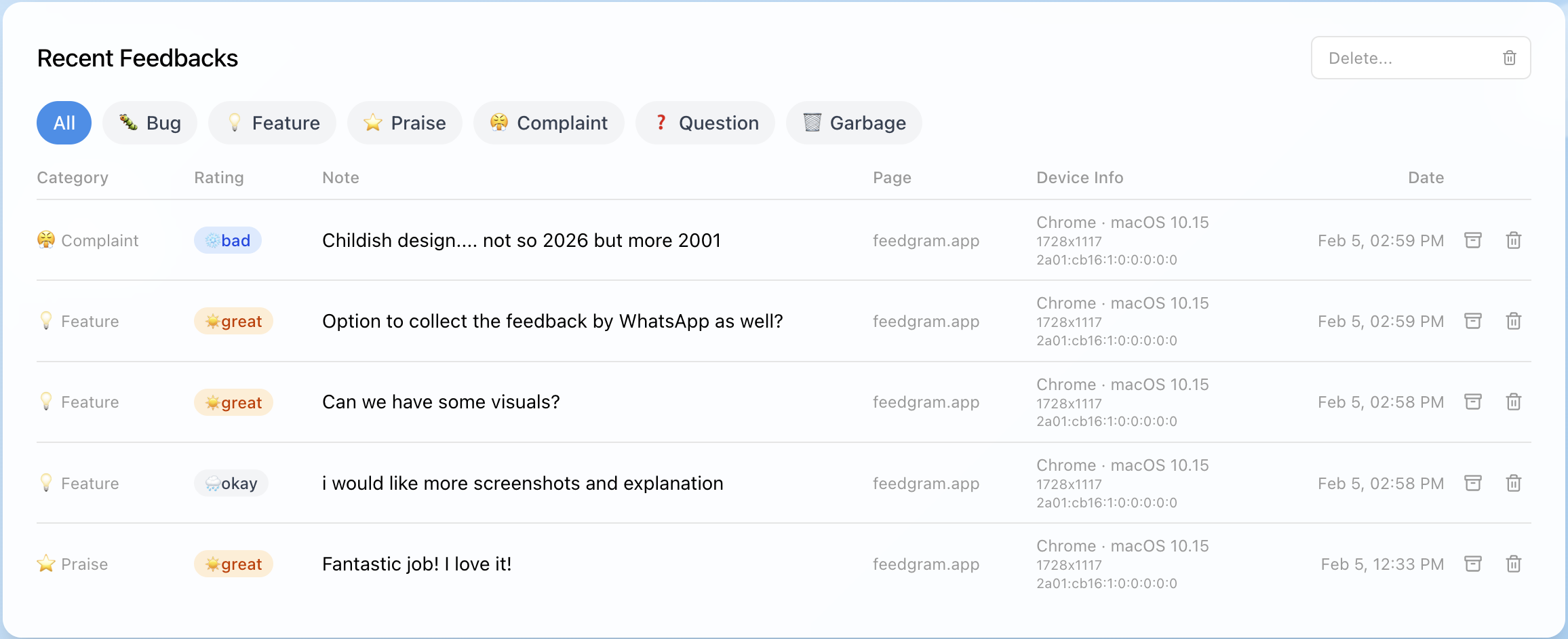The width and height of the screenshot is (1568, 639).
Task: Toggle the Praise filter
Action: pos(405,123)
